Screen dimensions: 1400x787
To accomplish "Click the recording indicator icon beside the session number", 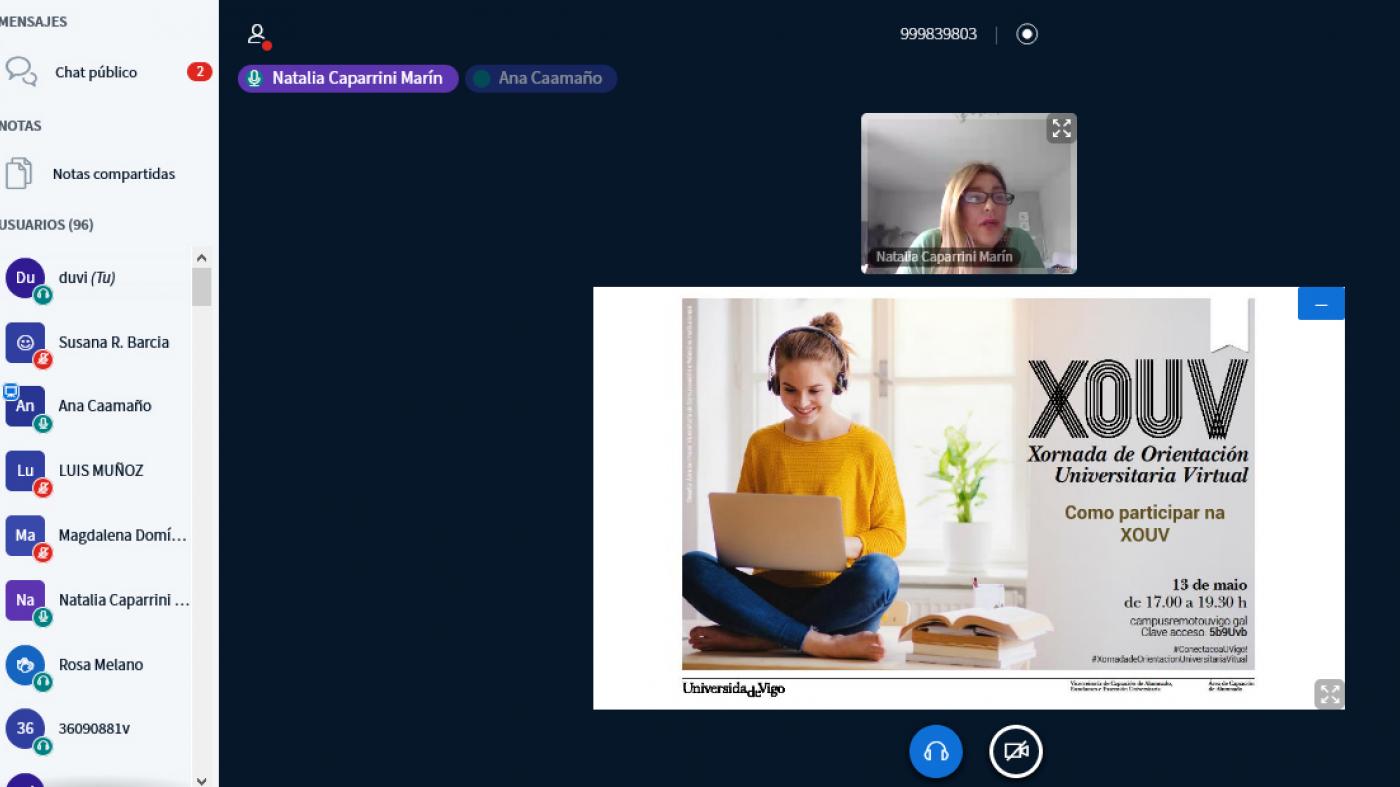I will click(1027, 34).
